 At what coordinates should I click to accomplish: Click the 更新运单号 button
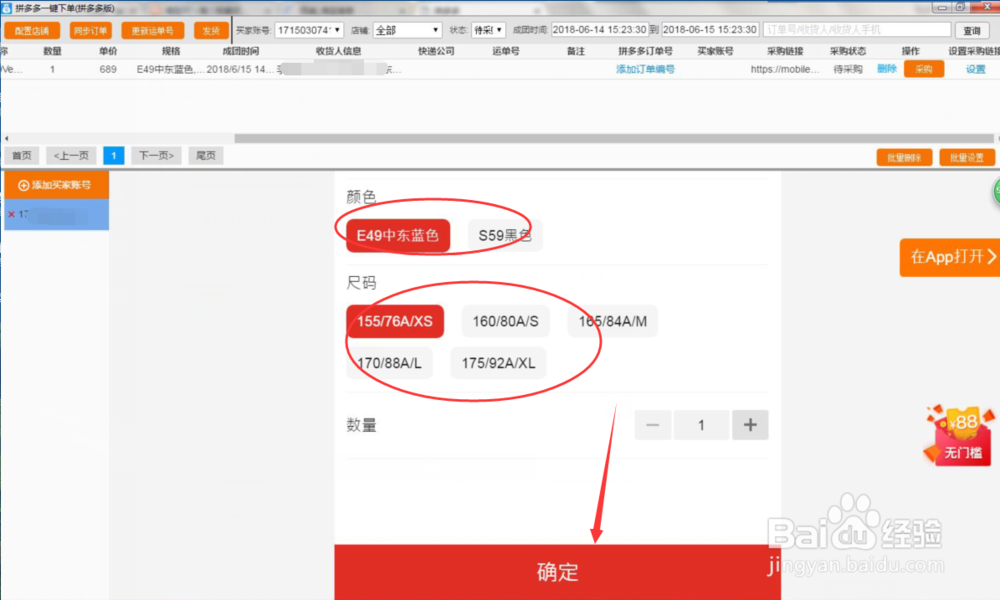(152, 30)
